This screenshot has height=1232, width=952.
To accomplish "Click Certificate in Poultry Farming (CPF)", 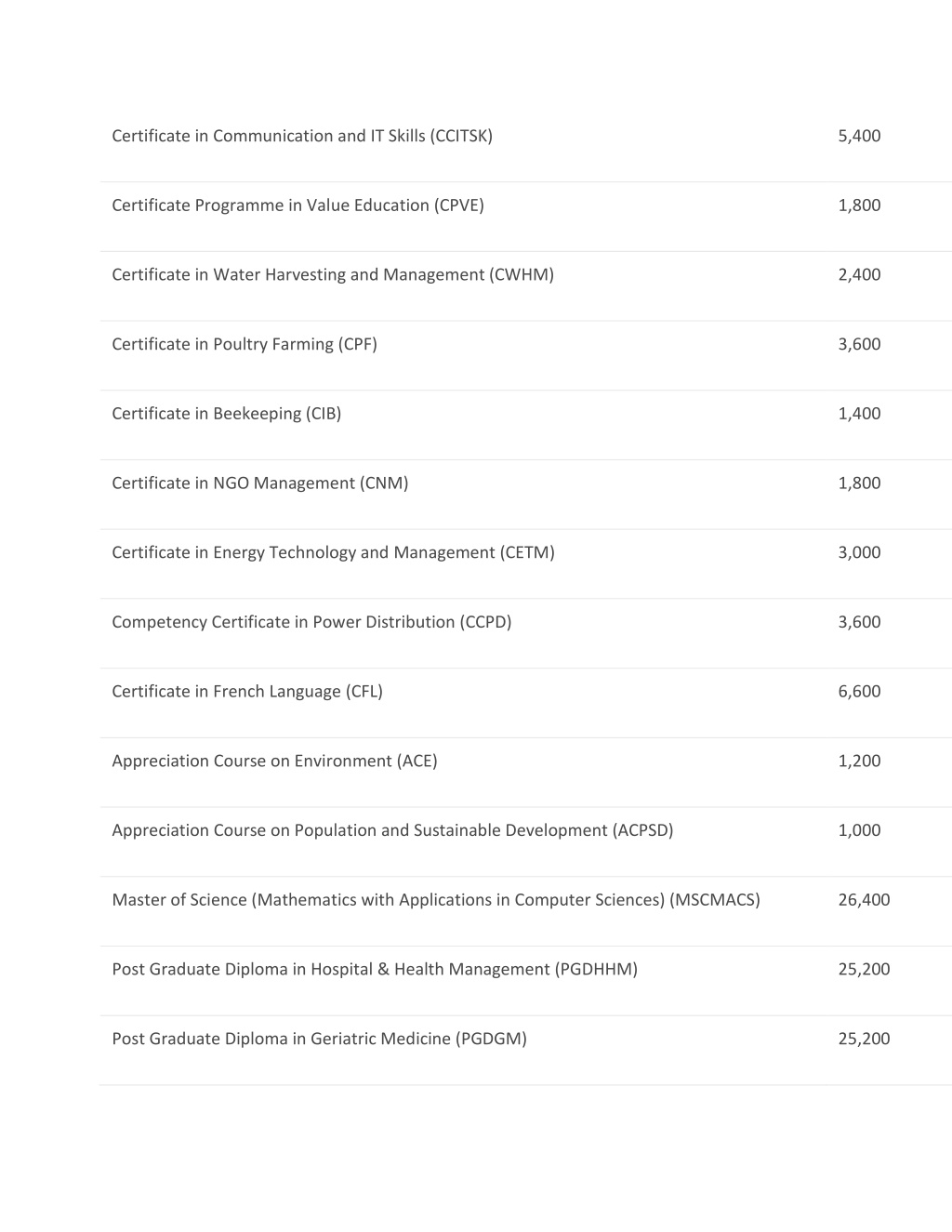I will click(245, 345).
